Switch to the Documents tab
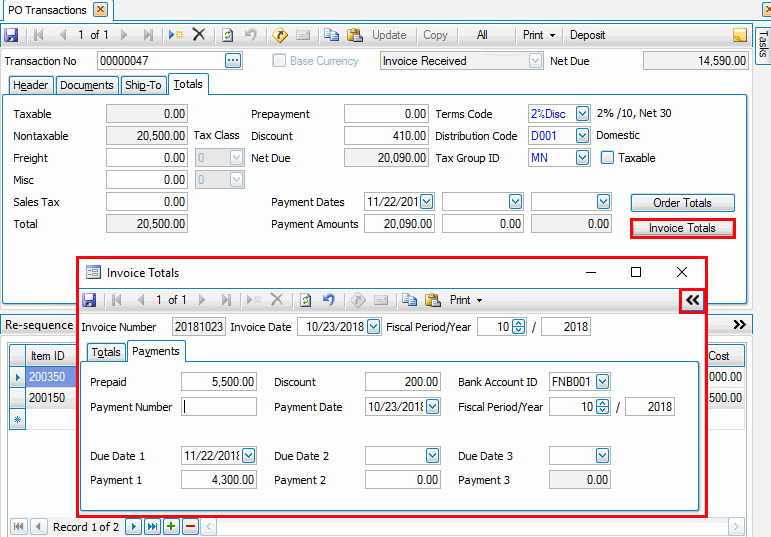This screenshot has width=771, height=537. tap(87, 86)
